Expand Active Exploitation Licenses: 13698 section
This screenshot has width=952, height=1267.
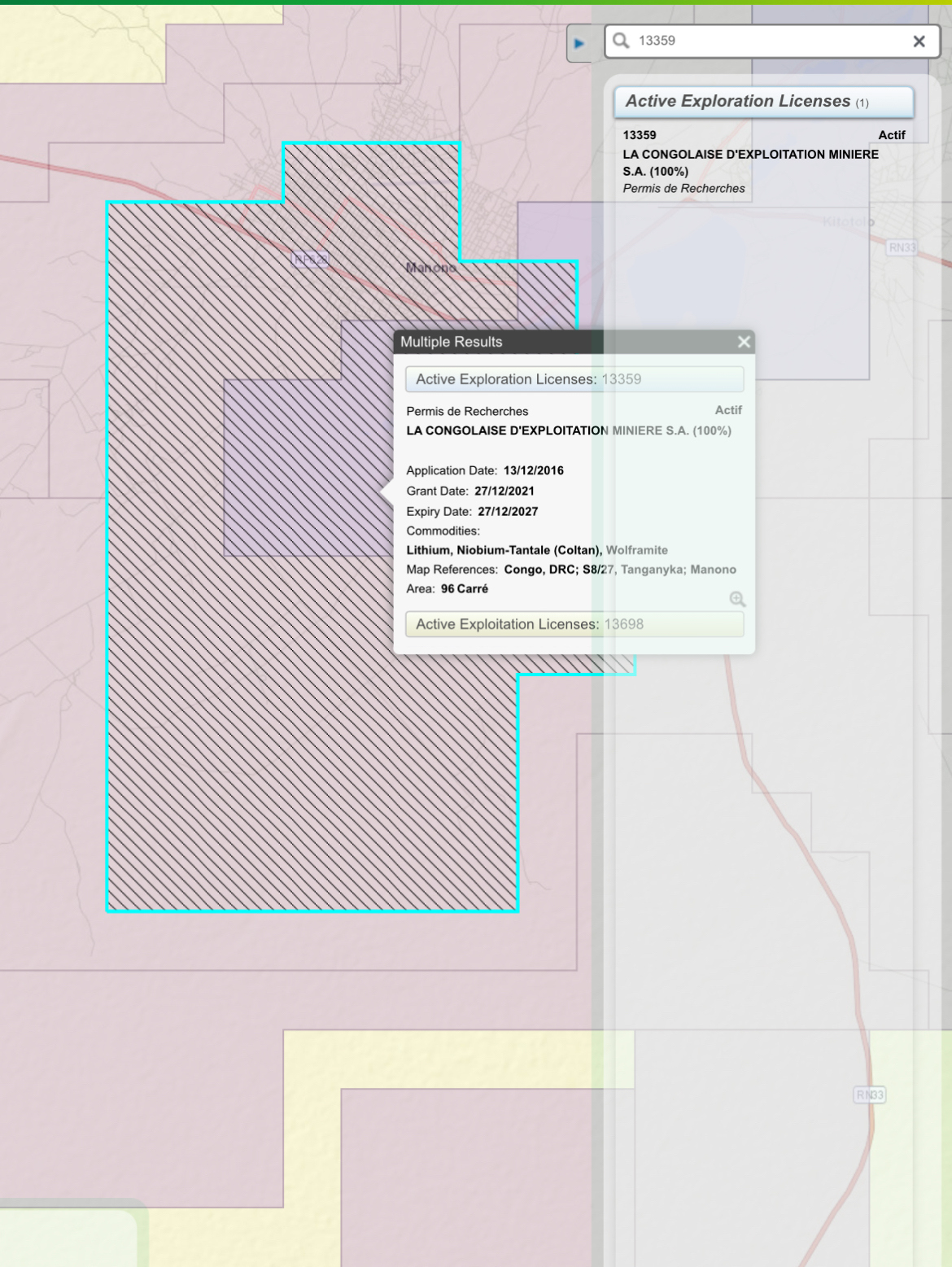574,624
